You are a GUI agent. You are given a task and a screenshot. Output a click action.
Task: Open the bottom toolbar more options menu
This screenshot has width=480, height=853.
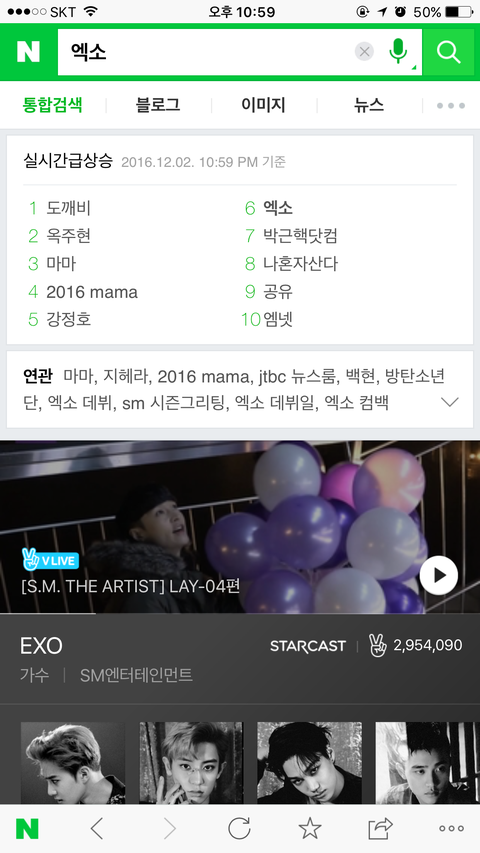point(451,829)
